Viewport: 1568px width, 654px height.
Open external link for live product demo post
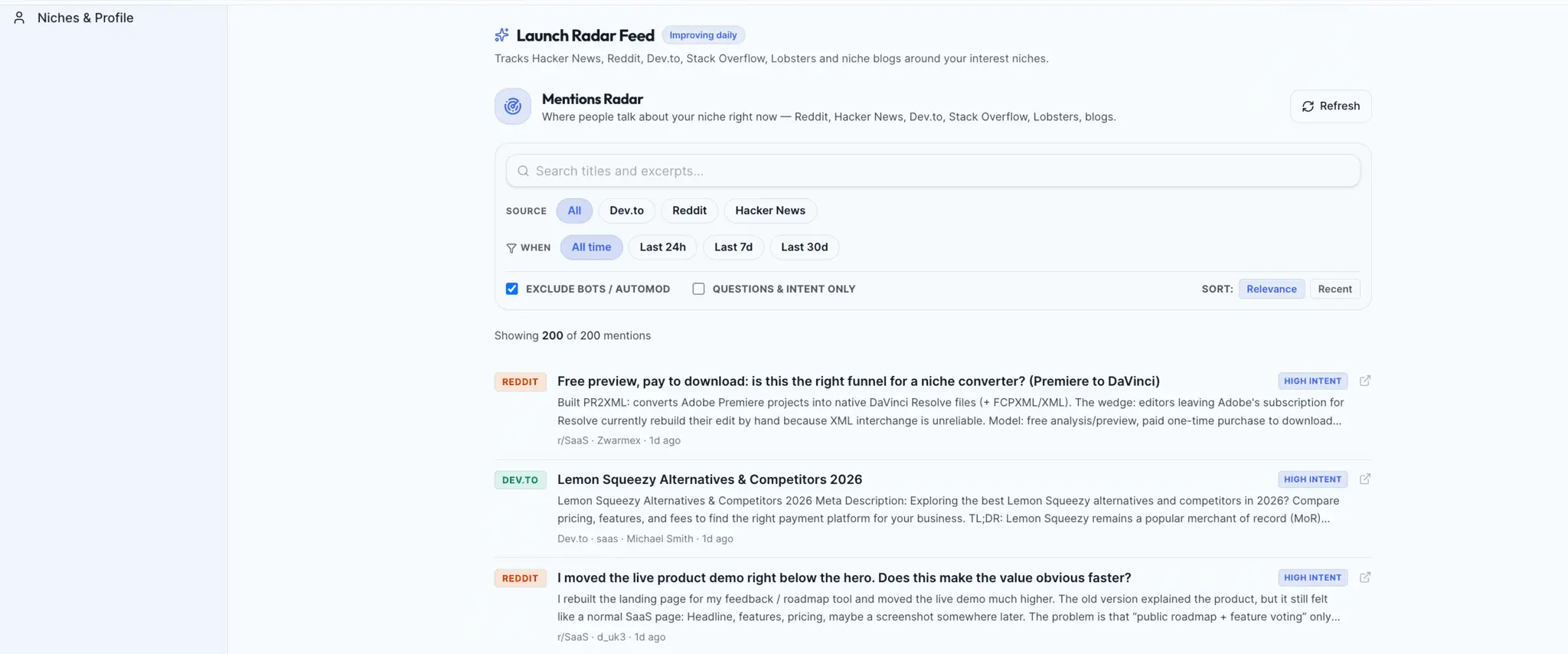point(1364,577)
